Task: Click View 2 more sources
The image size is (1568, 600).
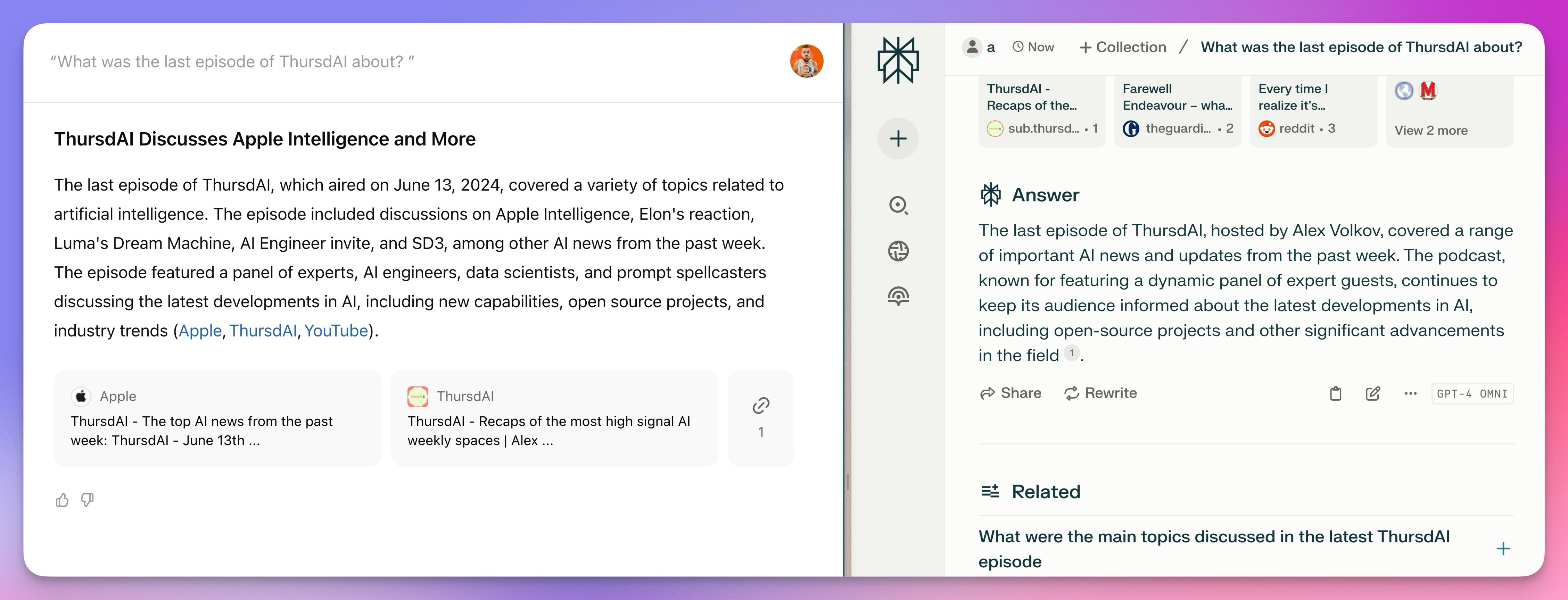Action: [1450, 111]
